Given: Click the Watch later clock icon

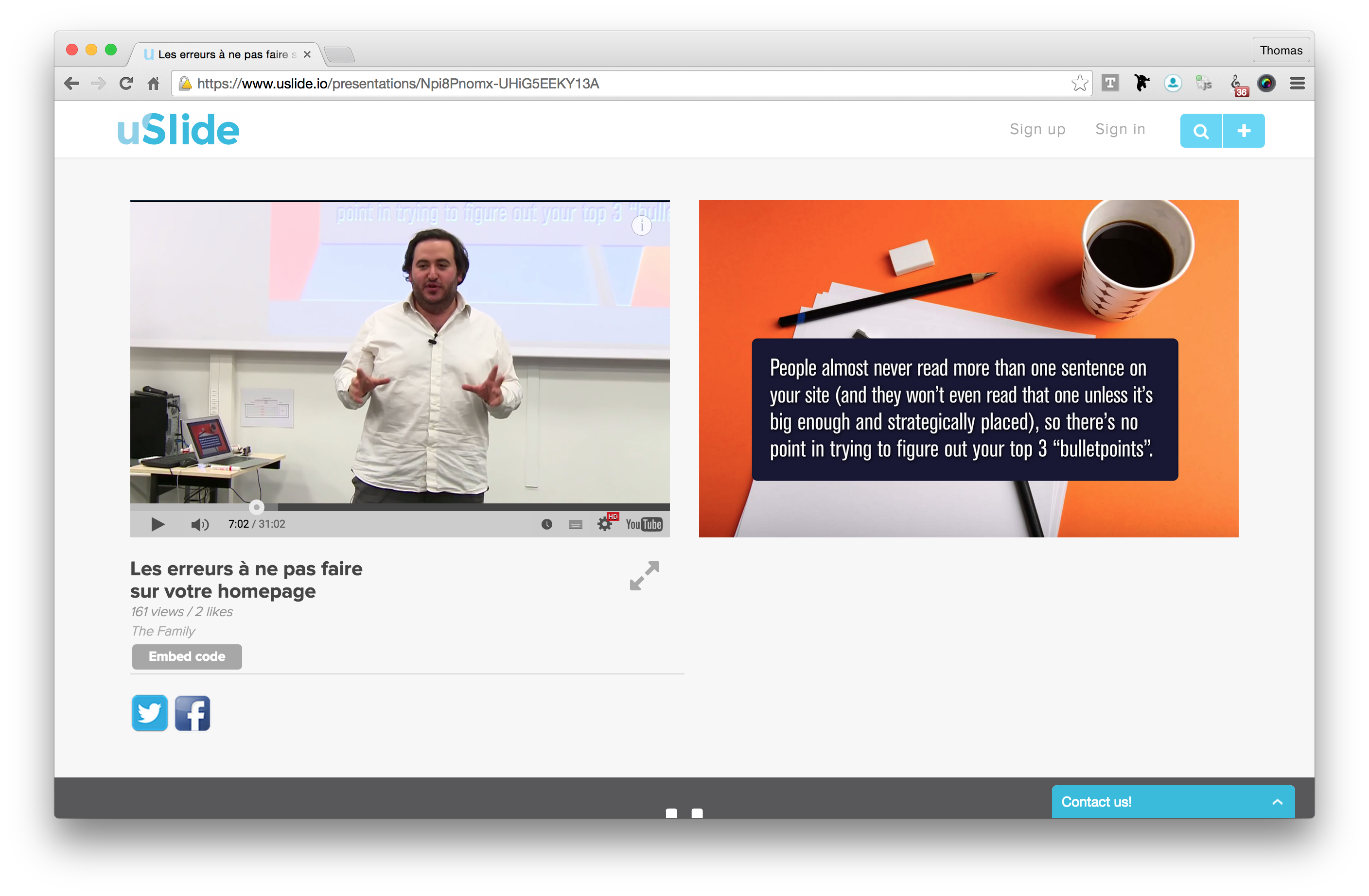Looking at the screenshot, I should point(546,524).
